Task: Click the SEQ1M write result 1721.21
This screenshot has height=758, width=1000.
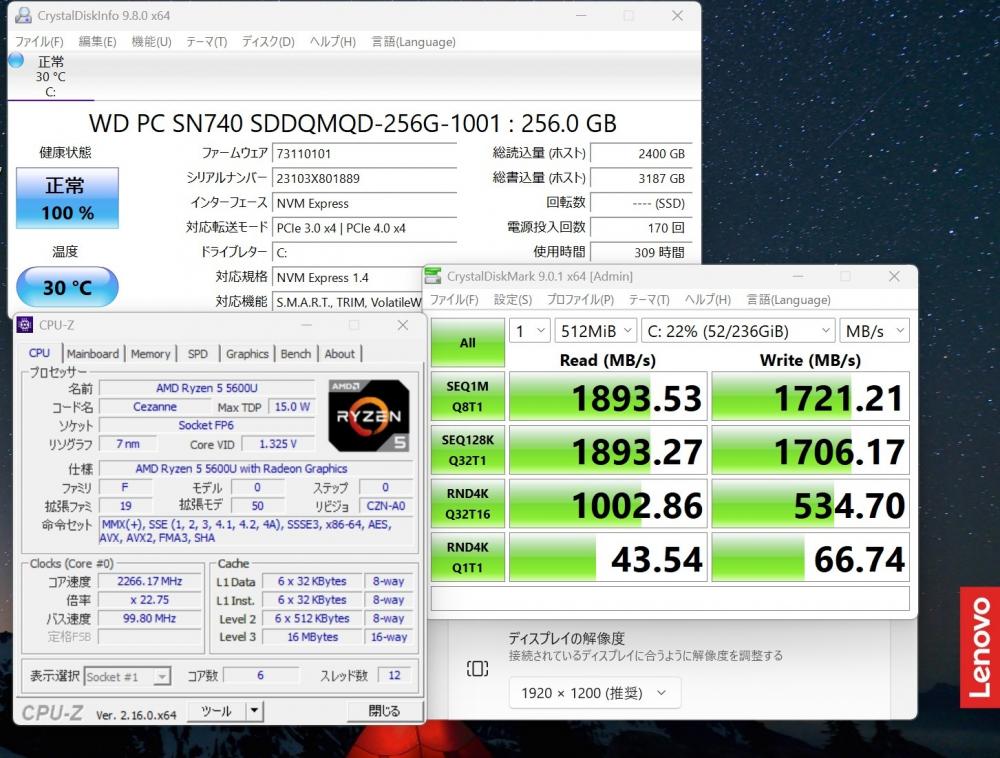Action: 811,397
